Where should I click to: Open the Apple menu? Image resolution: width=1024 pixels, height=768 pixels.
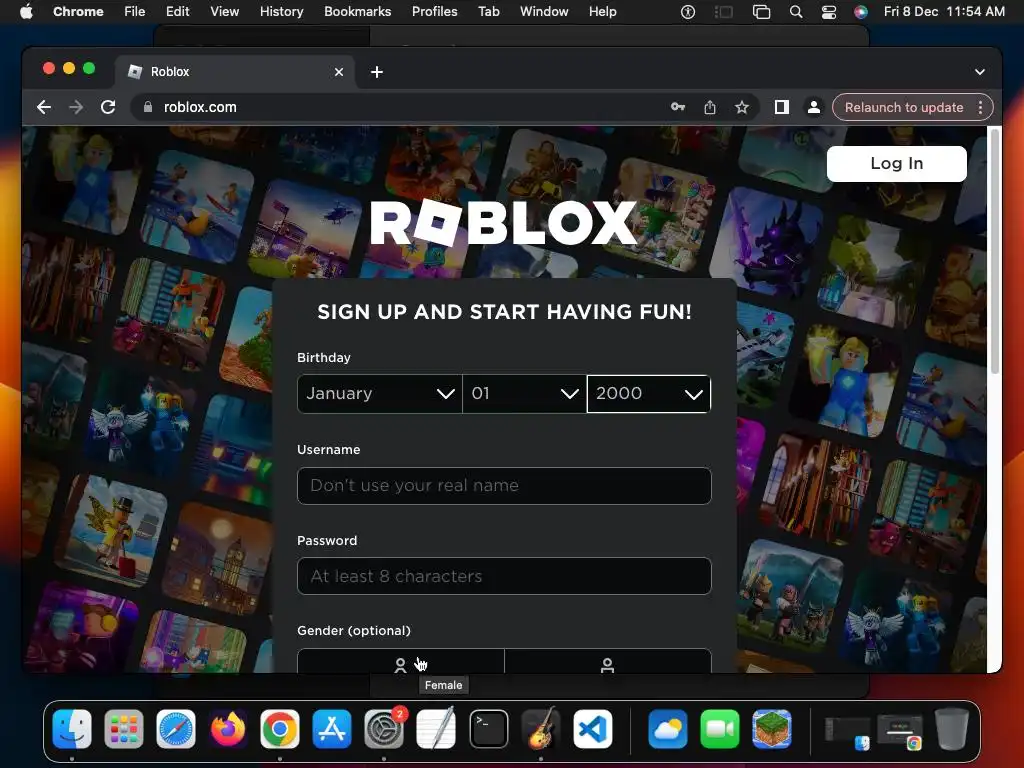click(x=26, y=12)
